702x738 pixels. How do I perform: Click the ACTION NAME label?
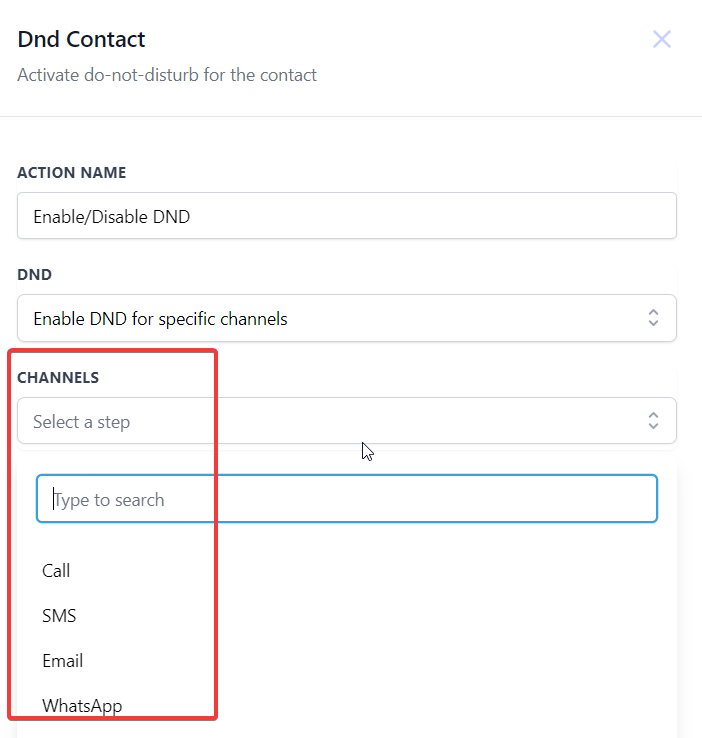72,173
